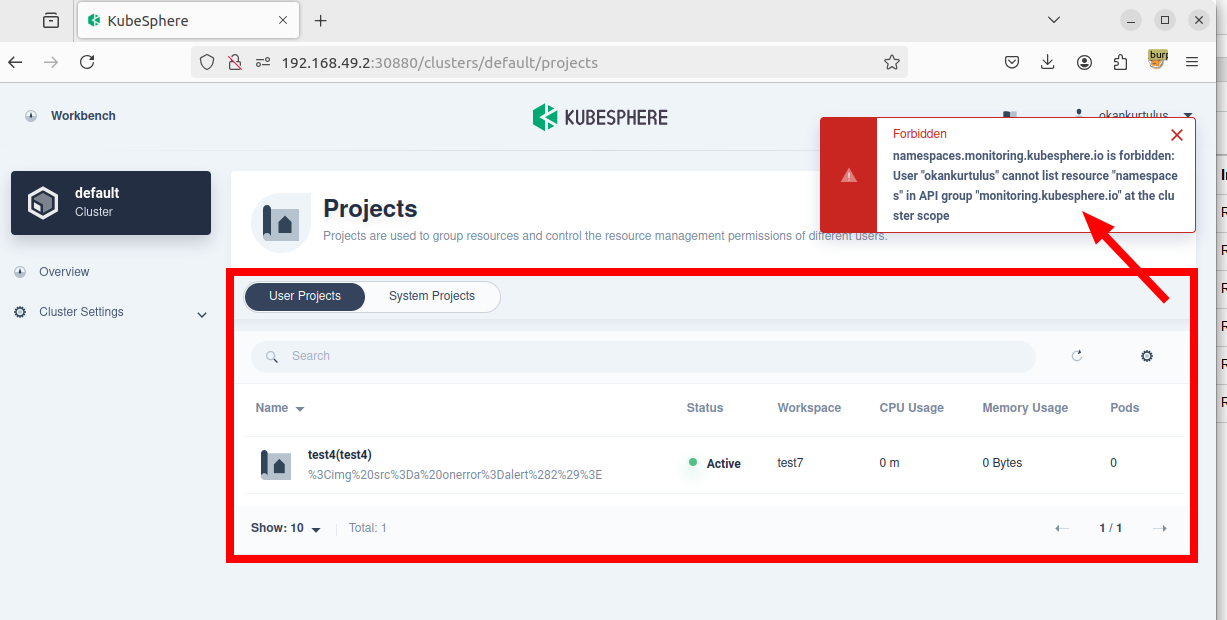Close the Forbidden error notification
Screen dimensions: 1227x620
coord(1176,135)
